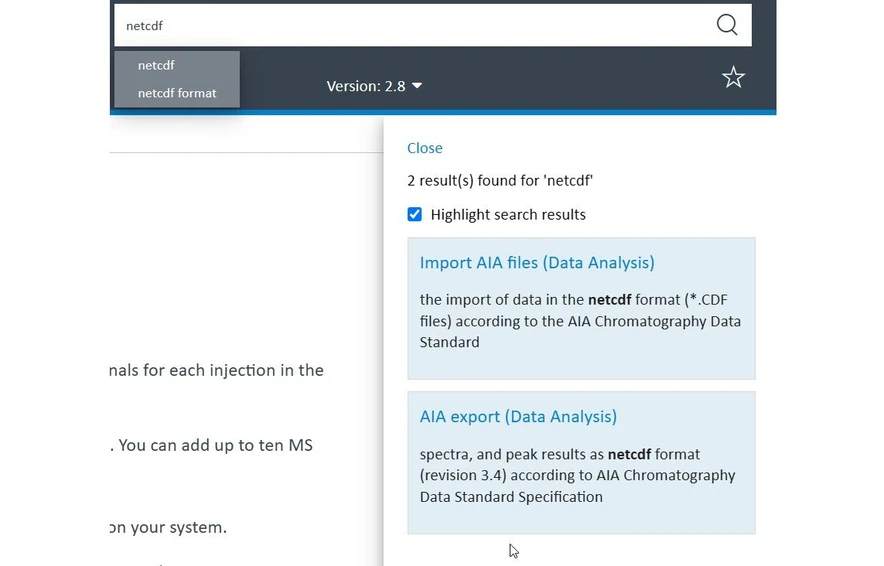Click the magnifying glass search icon
884x566 pixels.
(x=727, y=26)
